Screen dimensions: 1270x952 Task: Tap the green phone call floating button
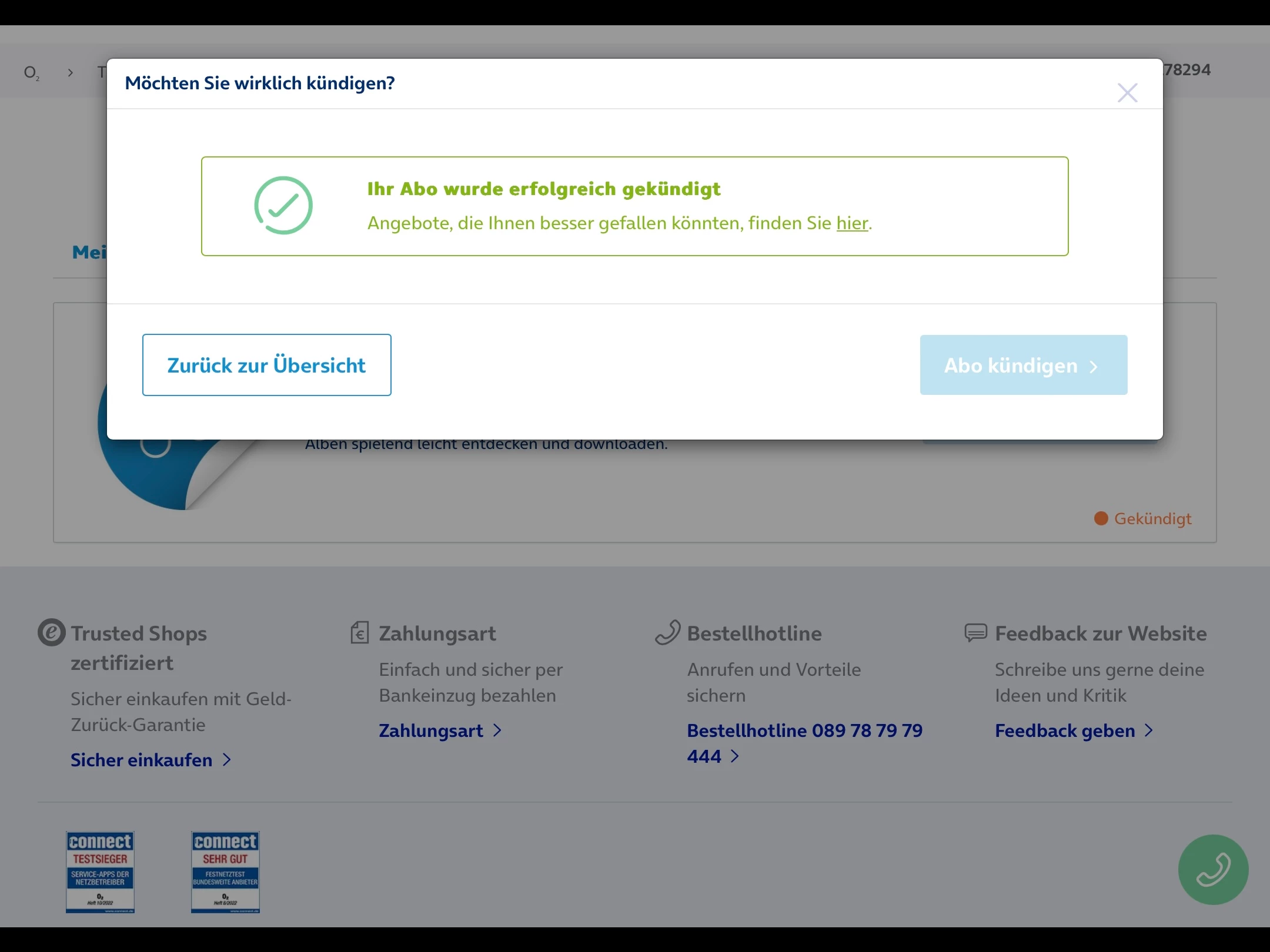pyautogui.click(x=1213, y=869)
